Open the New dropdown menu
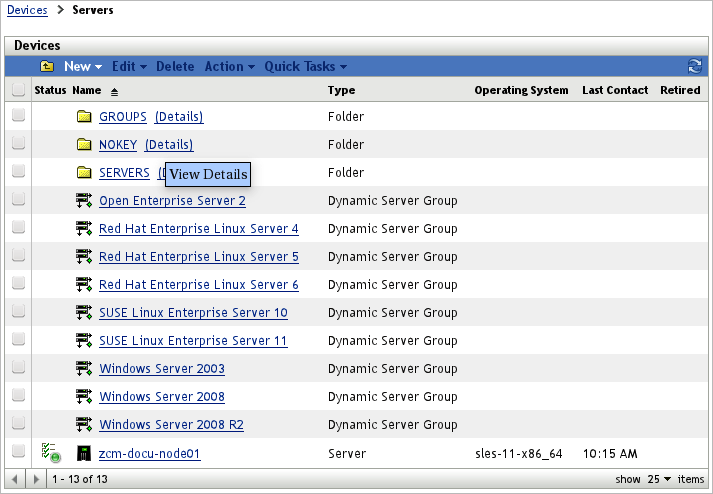This screenshot has width=713, height=494. (83, 67)
